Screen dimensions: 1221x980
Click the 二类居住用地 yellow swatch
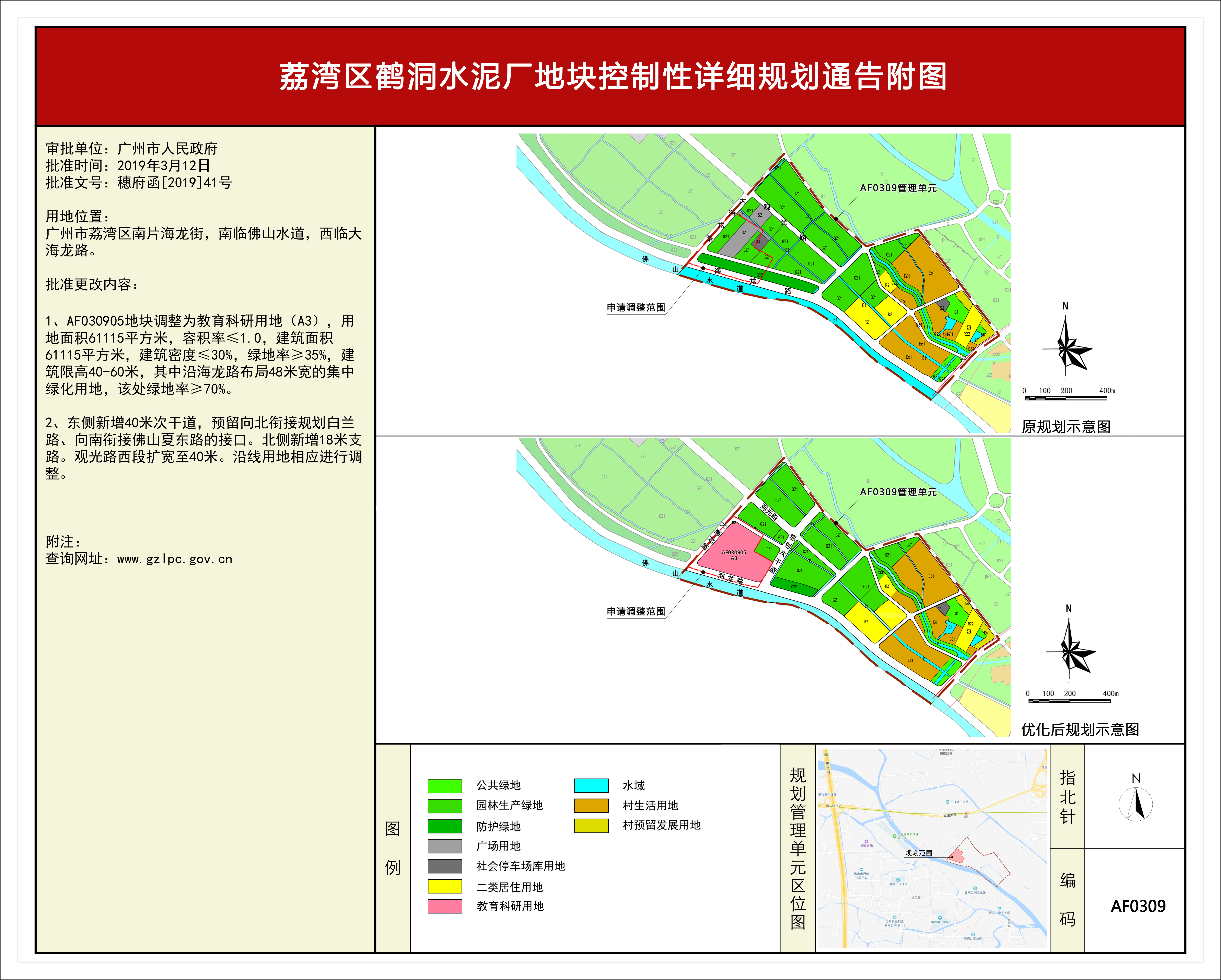click(x=445, y=886)
